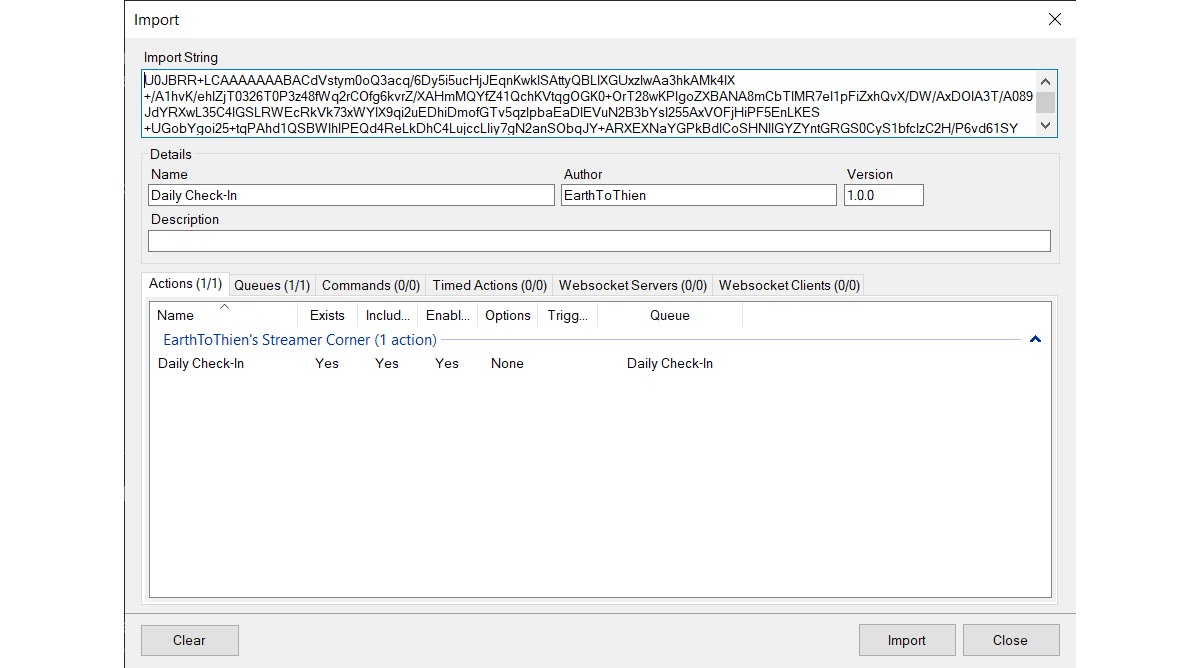Close the Import dialog with the X icon
The image size is (1200, 668).
click(1054, 20)
